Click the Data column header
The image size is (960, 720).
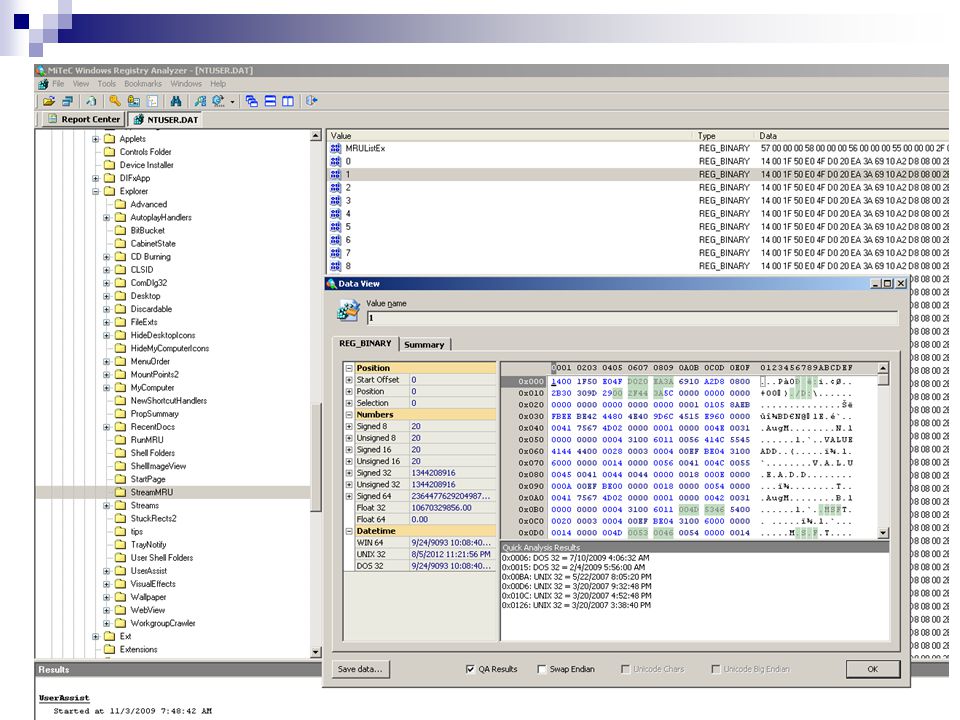click(x=852, y=136)
